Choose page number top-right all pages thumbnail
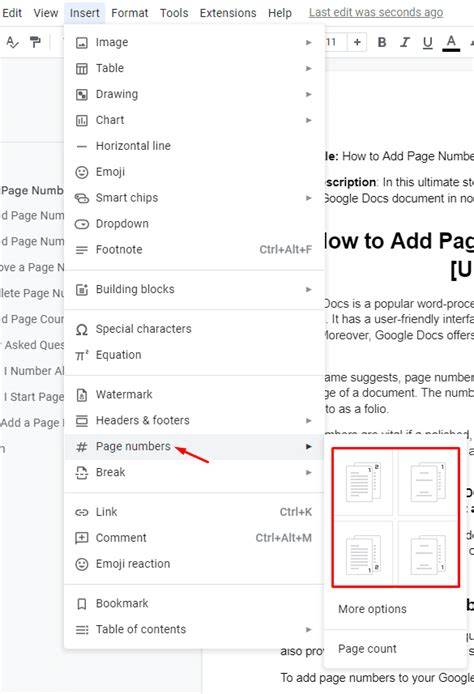The height and width of the screenshot is (694, 474). [x=362, y=482]
